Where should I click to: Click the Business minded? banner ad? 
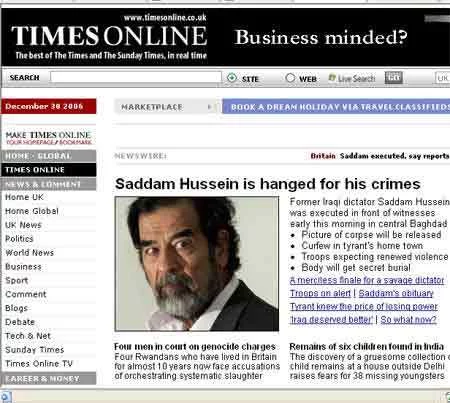(x=321, y=37)
